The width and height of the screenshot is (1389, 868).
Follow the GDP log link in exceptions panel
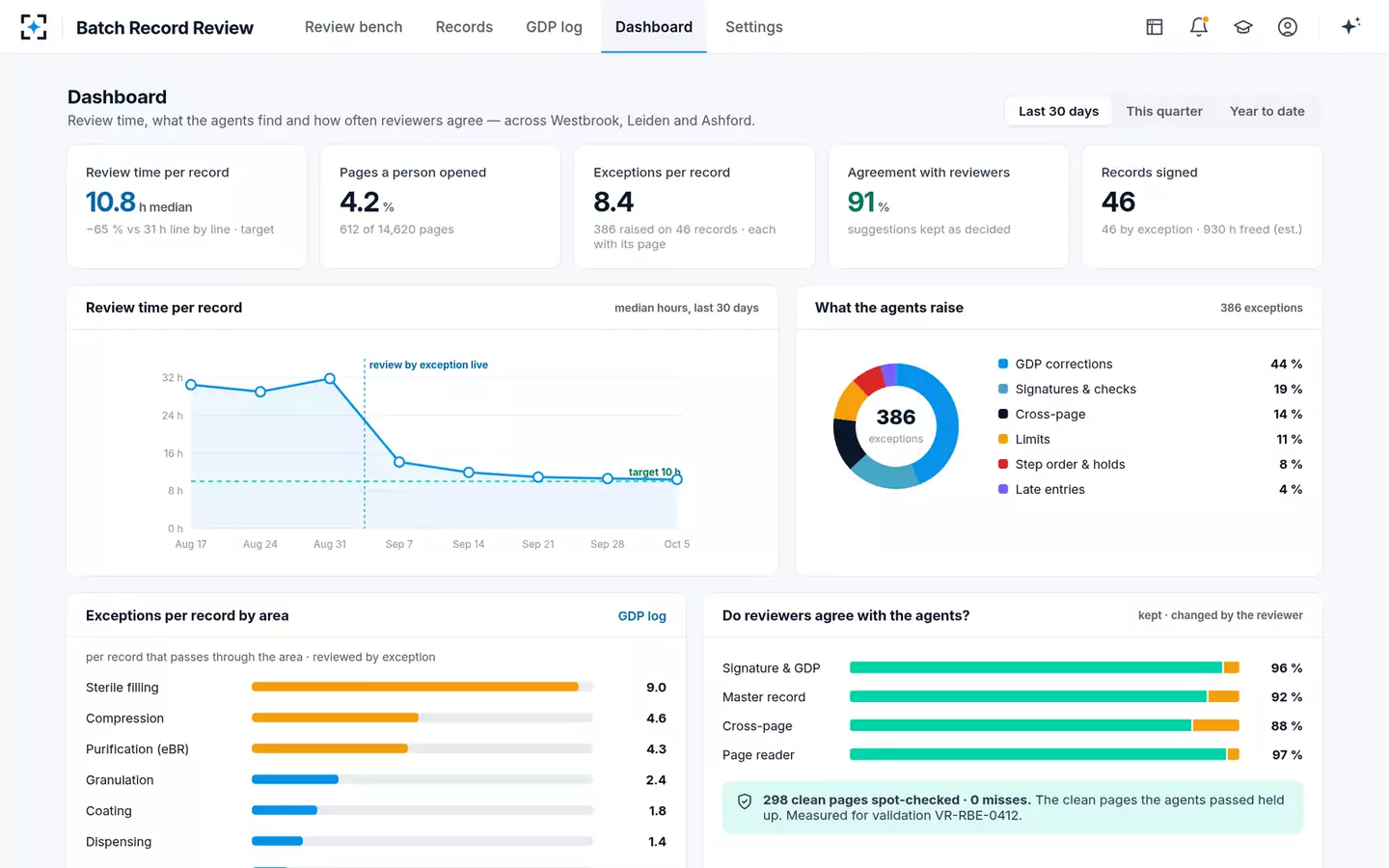[x=641, y=616]
